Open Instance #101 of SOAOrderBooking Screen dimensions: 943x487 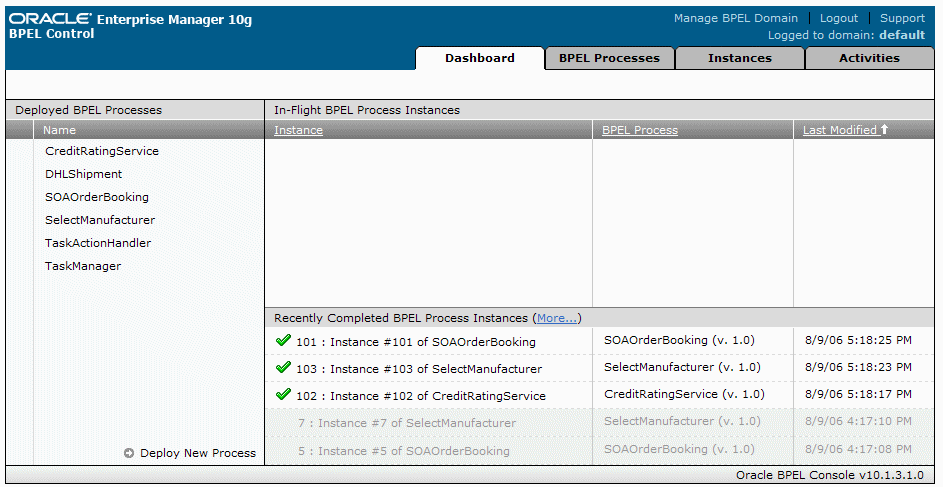416,342
